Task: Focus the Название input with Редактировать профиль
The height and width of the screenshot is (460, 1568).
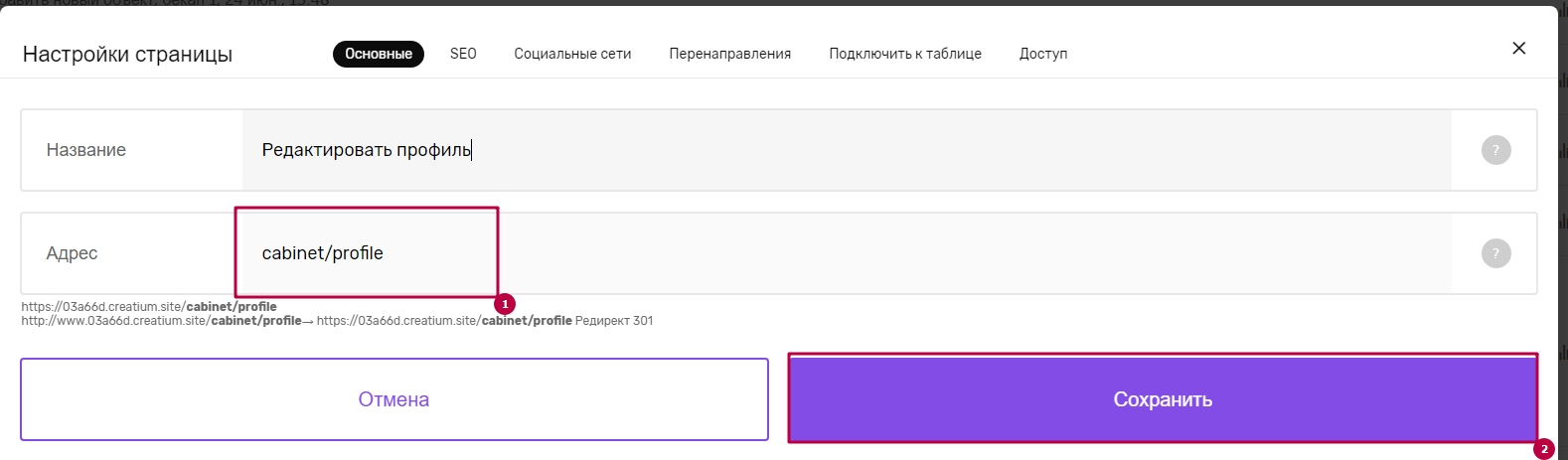Action: pyautogui.click(x=847, y=150)
